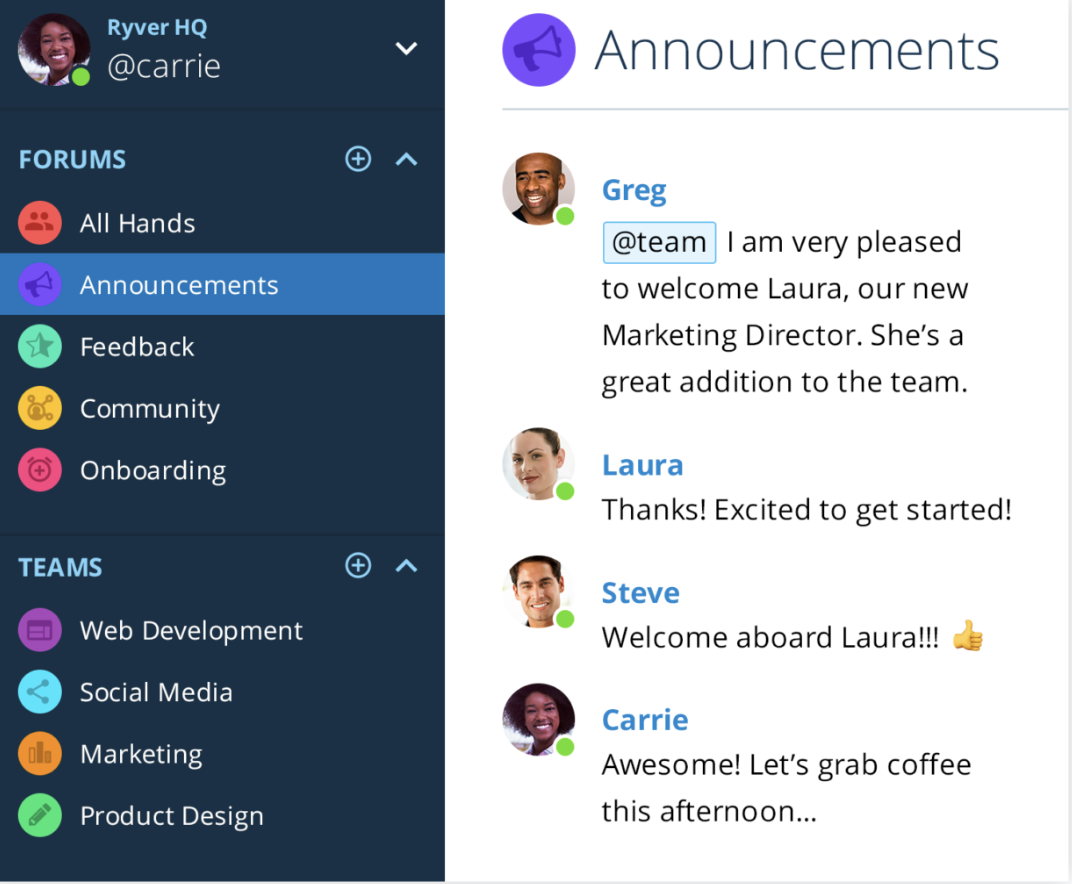
Task: Click the Onboarding alarm clock icon
Action: pyautogui.click(x=40, y=471)
